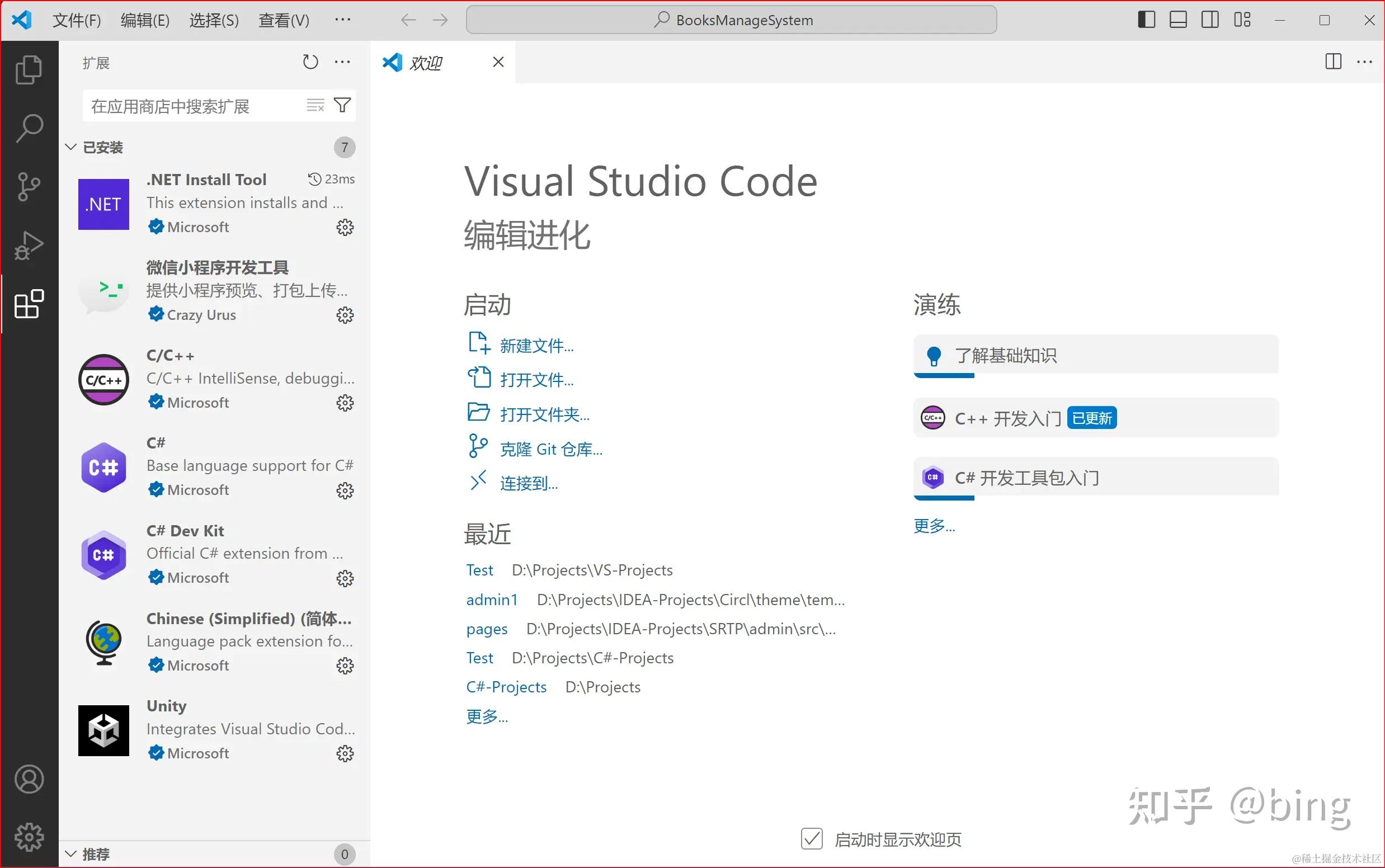
Task: Toggle primary side bar layout button
Action: [x=1146, y=20]
